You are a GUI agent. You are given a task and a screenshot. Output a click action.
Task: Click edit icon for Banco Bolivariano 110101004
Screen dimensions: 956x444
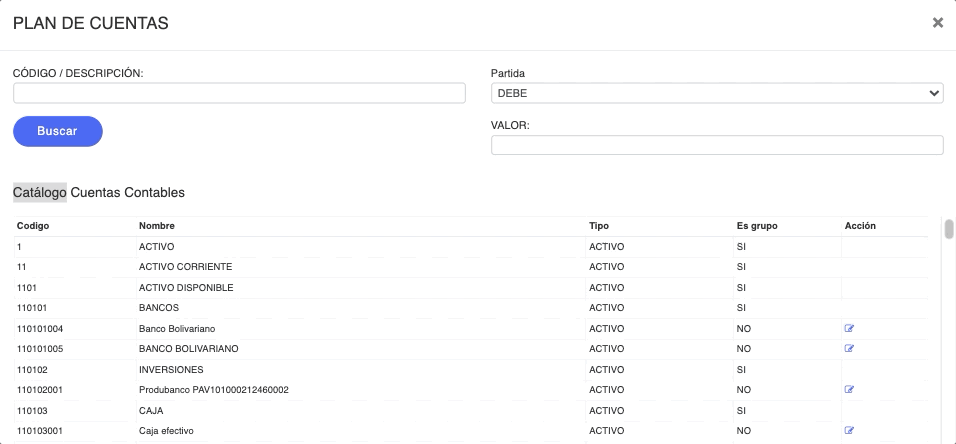pyautogui.click(x=849, y=328)
